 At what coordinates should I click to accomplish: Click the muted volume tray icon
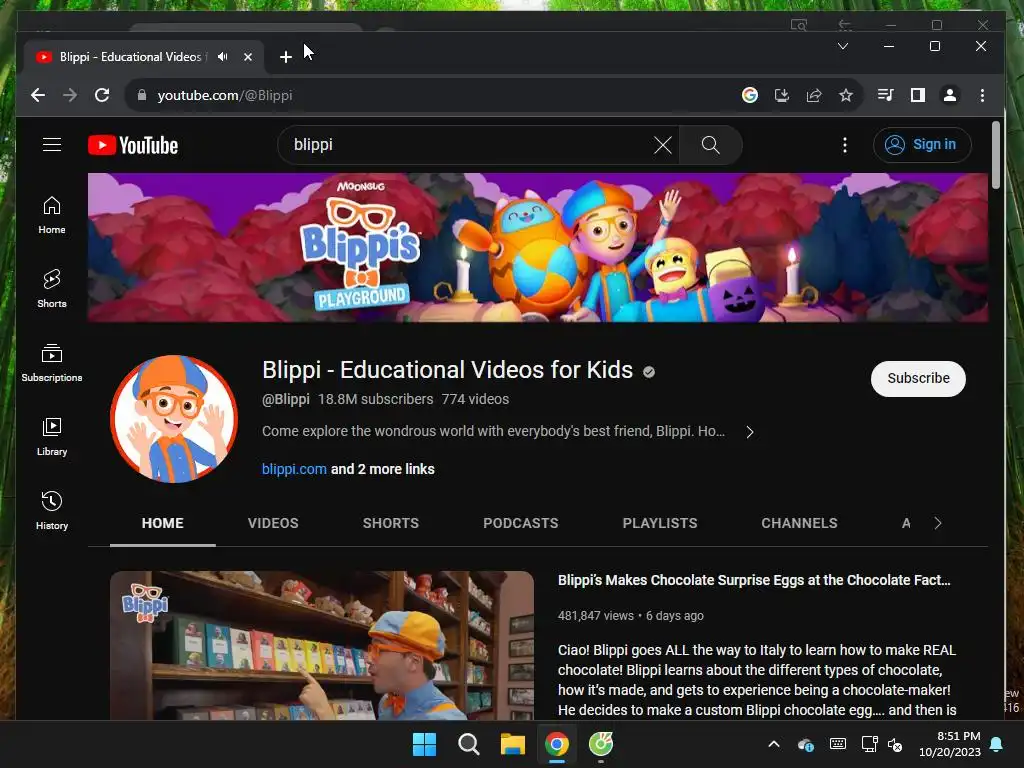pyautogui.click(x=895, y=744)
